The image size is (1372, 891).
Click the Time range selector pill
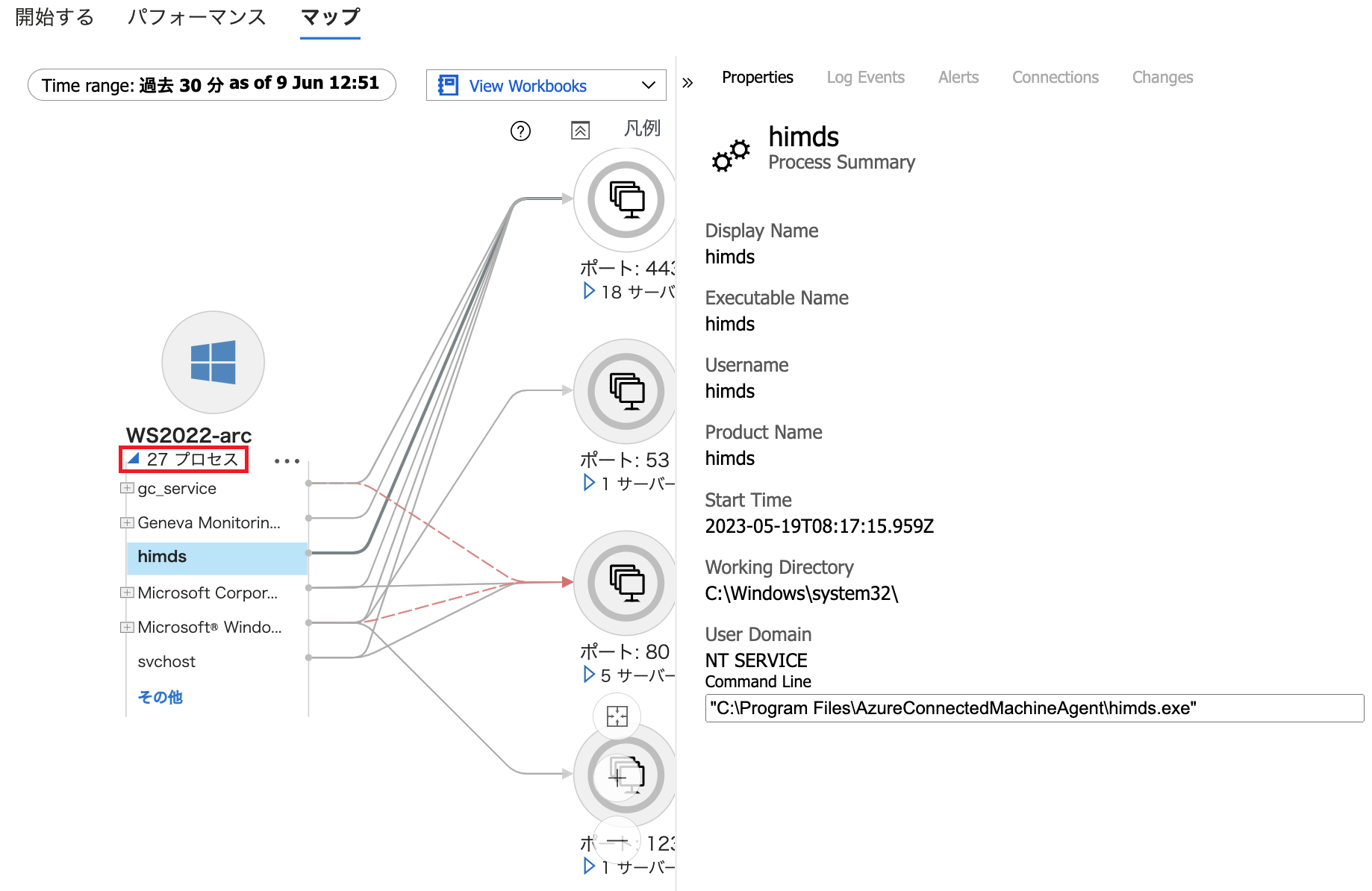coord(212,84)
